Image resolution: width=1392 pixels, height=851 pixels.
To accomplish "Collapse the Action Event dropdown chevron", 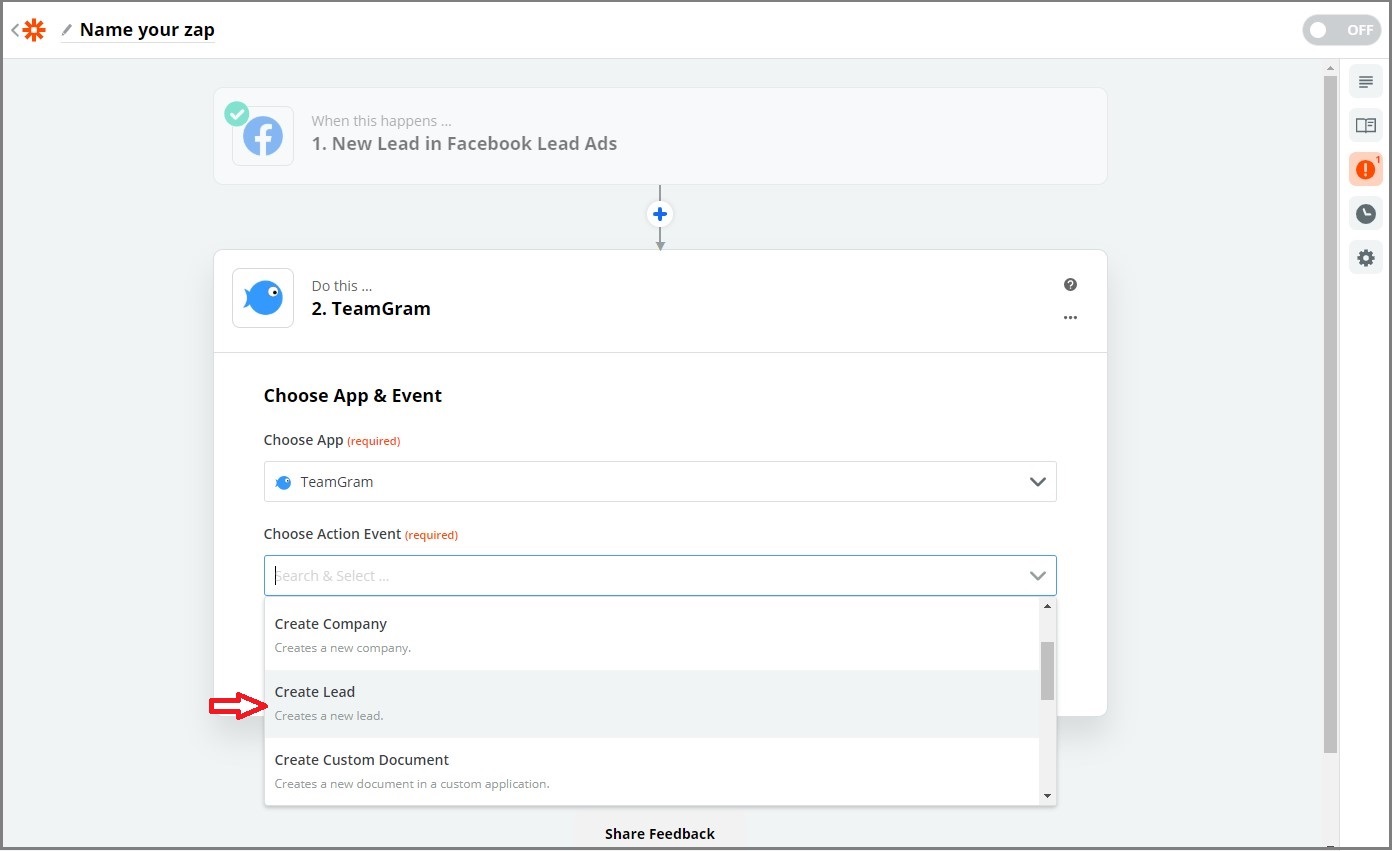I will point(1037,576).
